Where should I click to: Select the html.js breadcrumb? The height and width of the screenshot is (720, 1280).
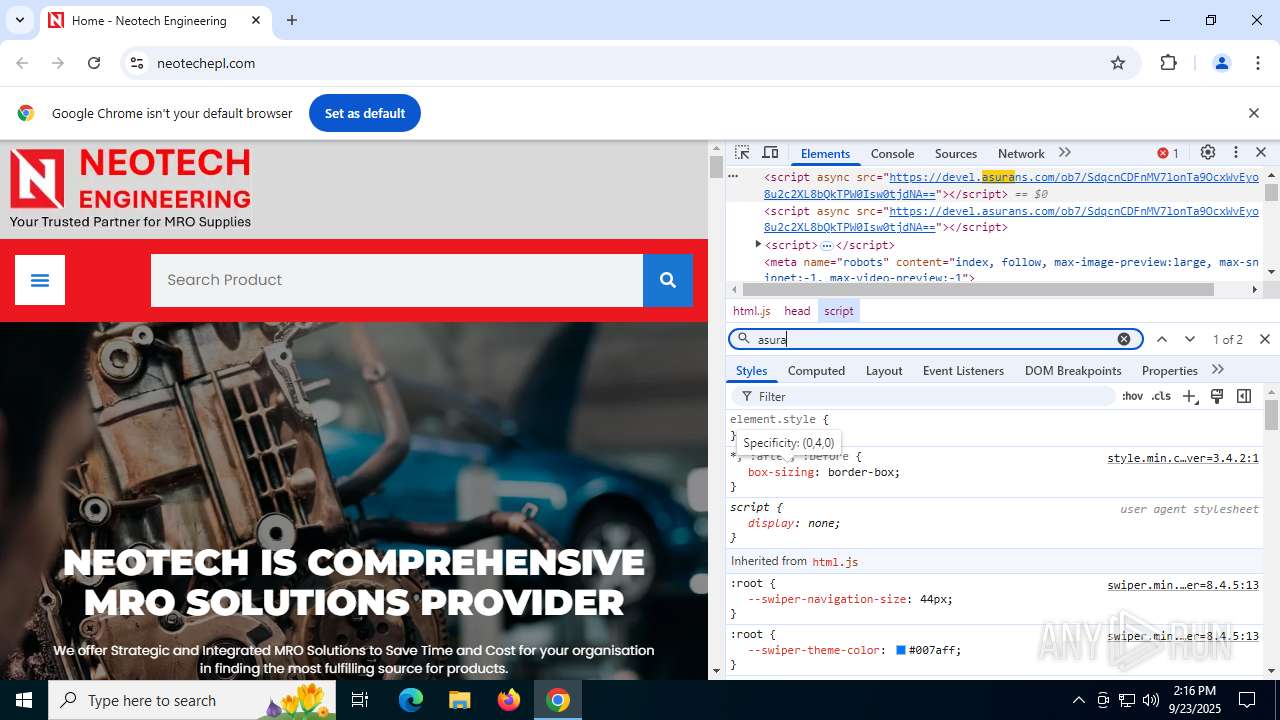(x=752, y=311)
